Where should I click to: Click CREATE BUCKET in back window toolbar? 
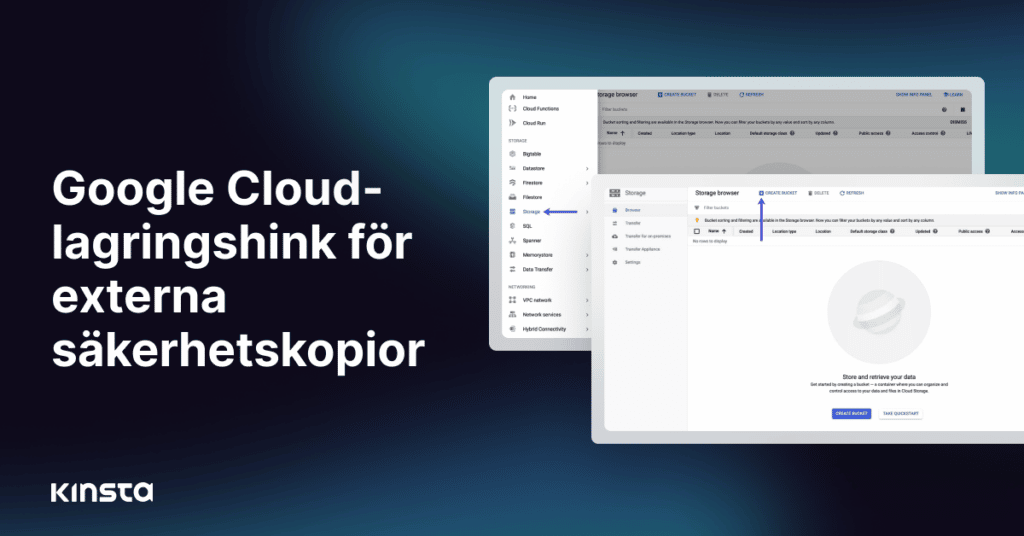pyautogui.click(x=677, y=95)
